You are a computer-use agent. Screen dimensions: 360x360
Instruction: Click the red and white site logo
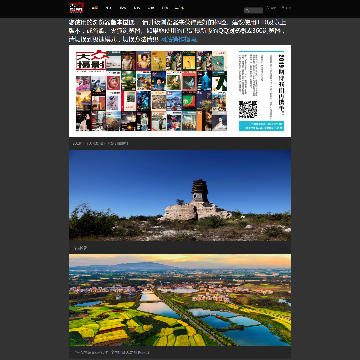(76, 7)
